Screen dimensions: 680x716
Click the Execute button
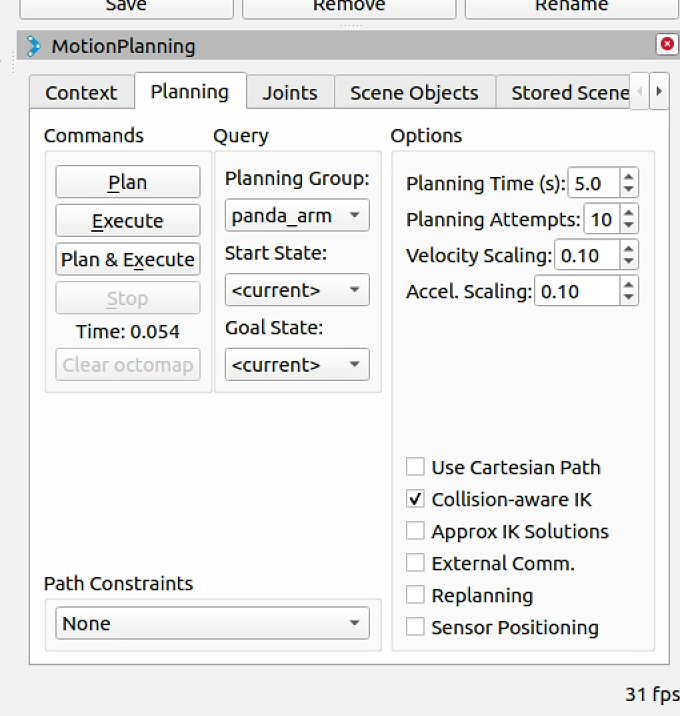(128, 221)
